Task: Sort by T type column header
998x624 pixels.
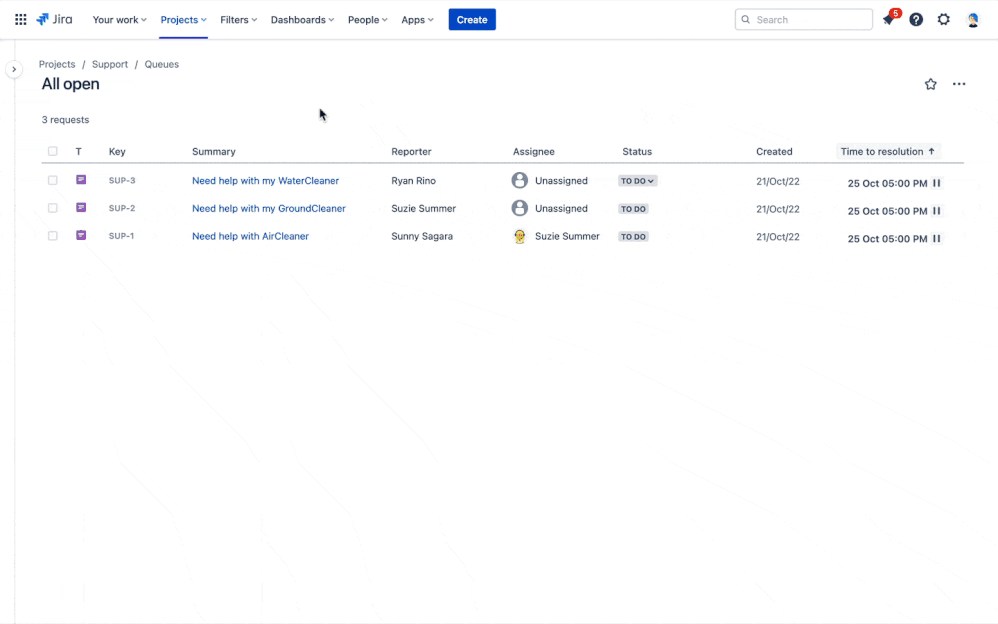Action: pos(78,152)
